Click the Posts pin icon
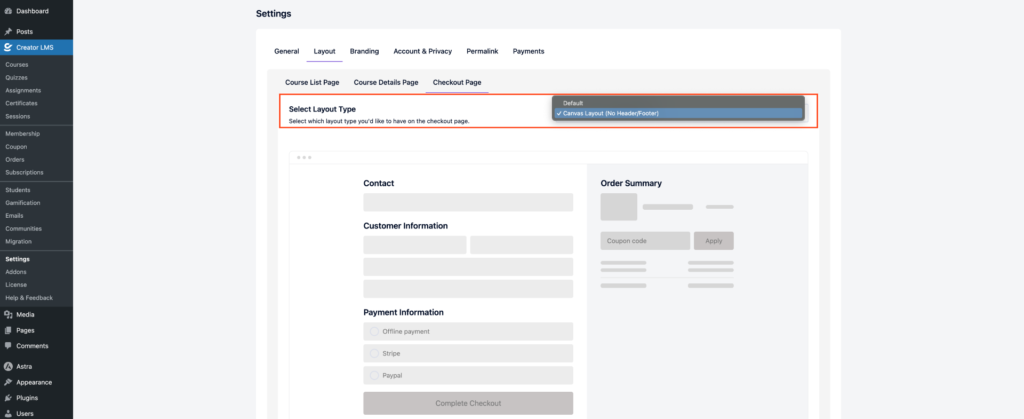The image size is (1024, 419). (8, 31)
